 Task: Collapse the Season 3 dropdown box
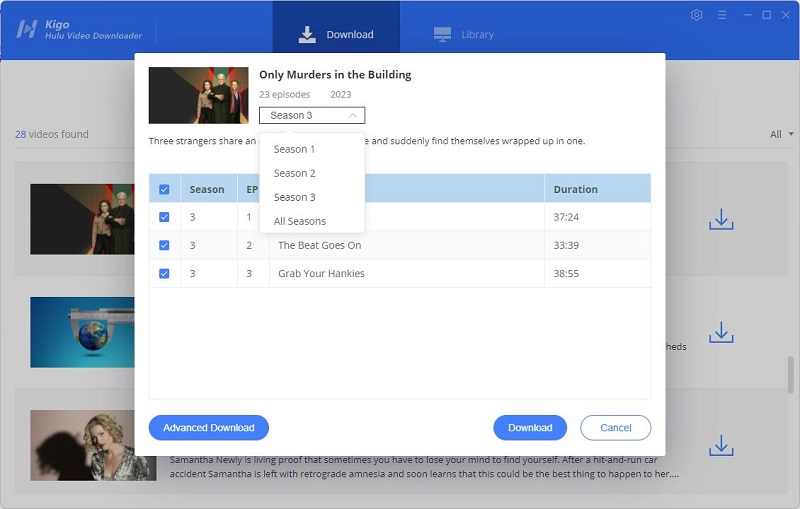click(x=312, y=115)
